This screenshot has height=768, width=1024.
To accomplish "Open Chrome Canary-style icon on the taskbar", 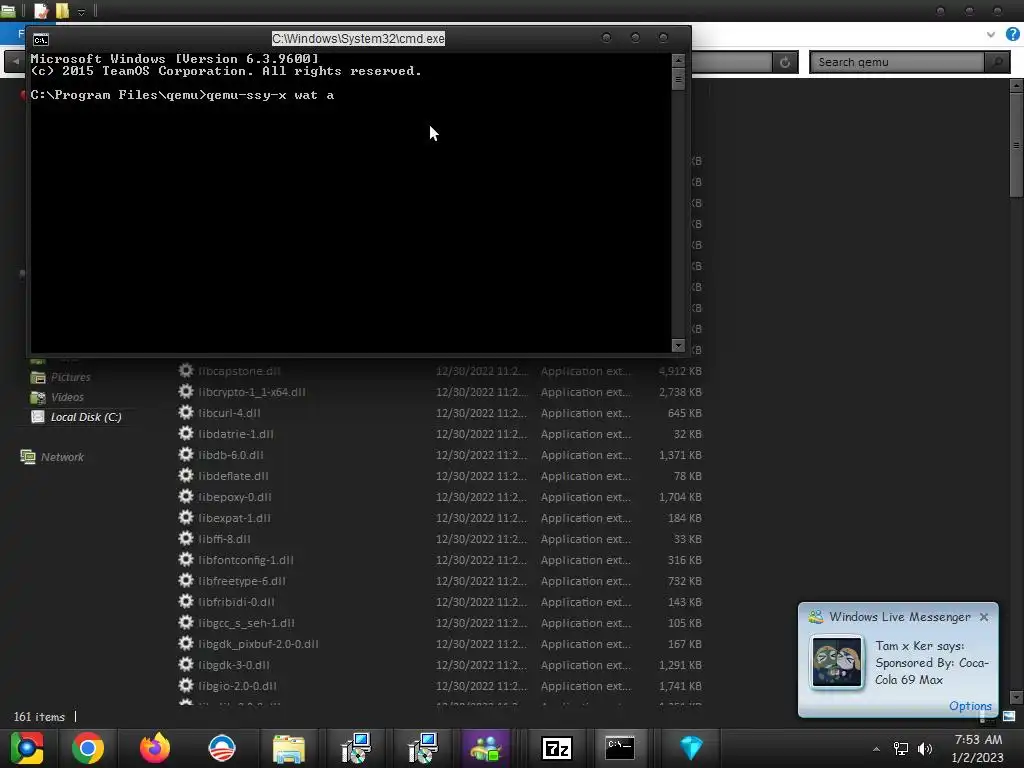I will point(27,748).
